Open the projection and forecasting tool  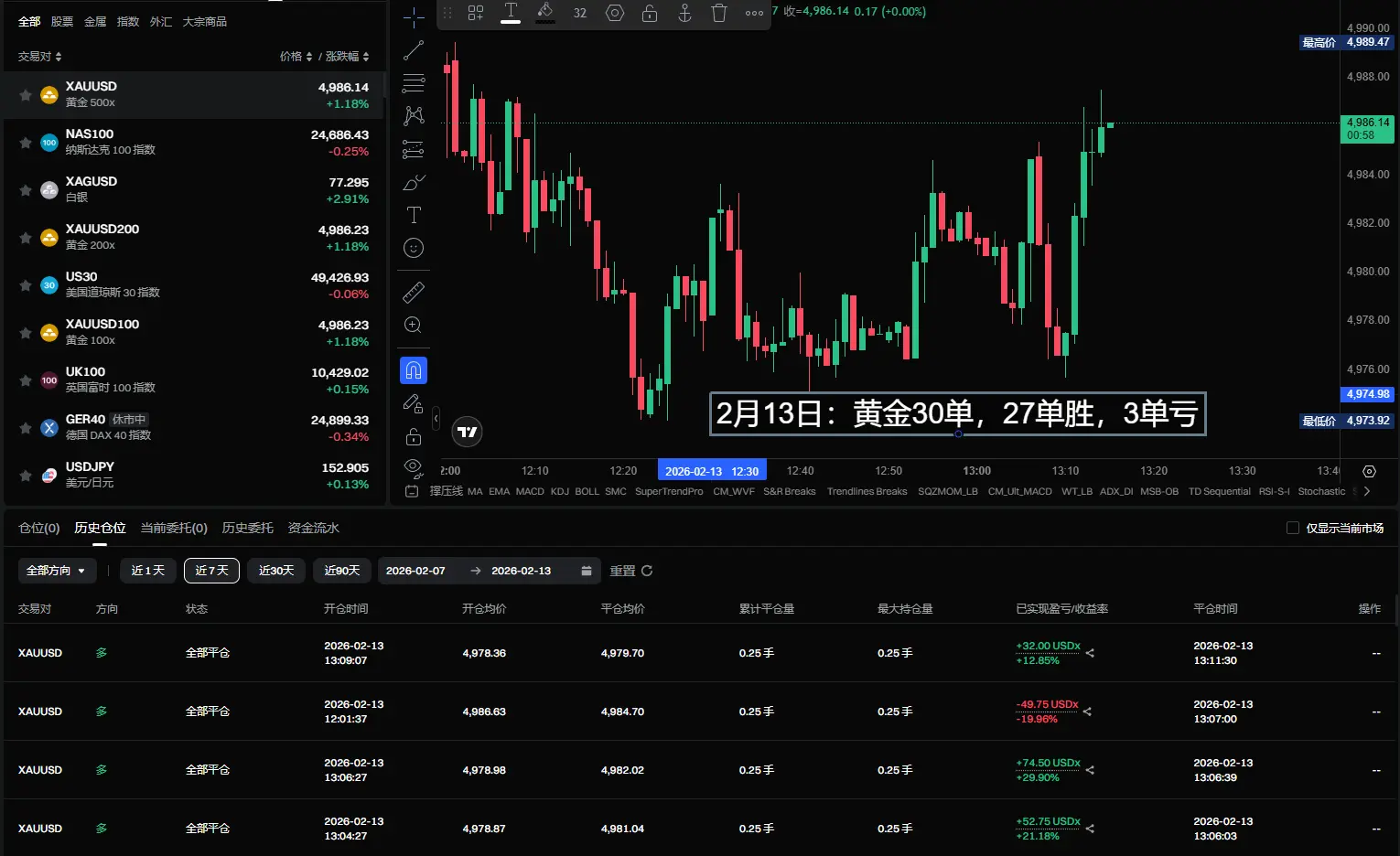[414, 149]
